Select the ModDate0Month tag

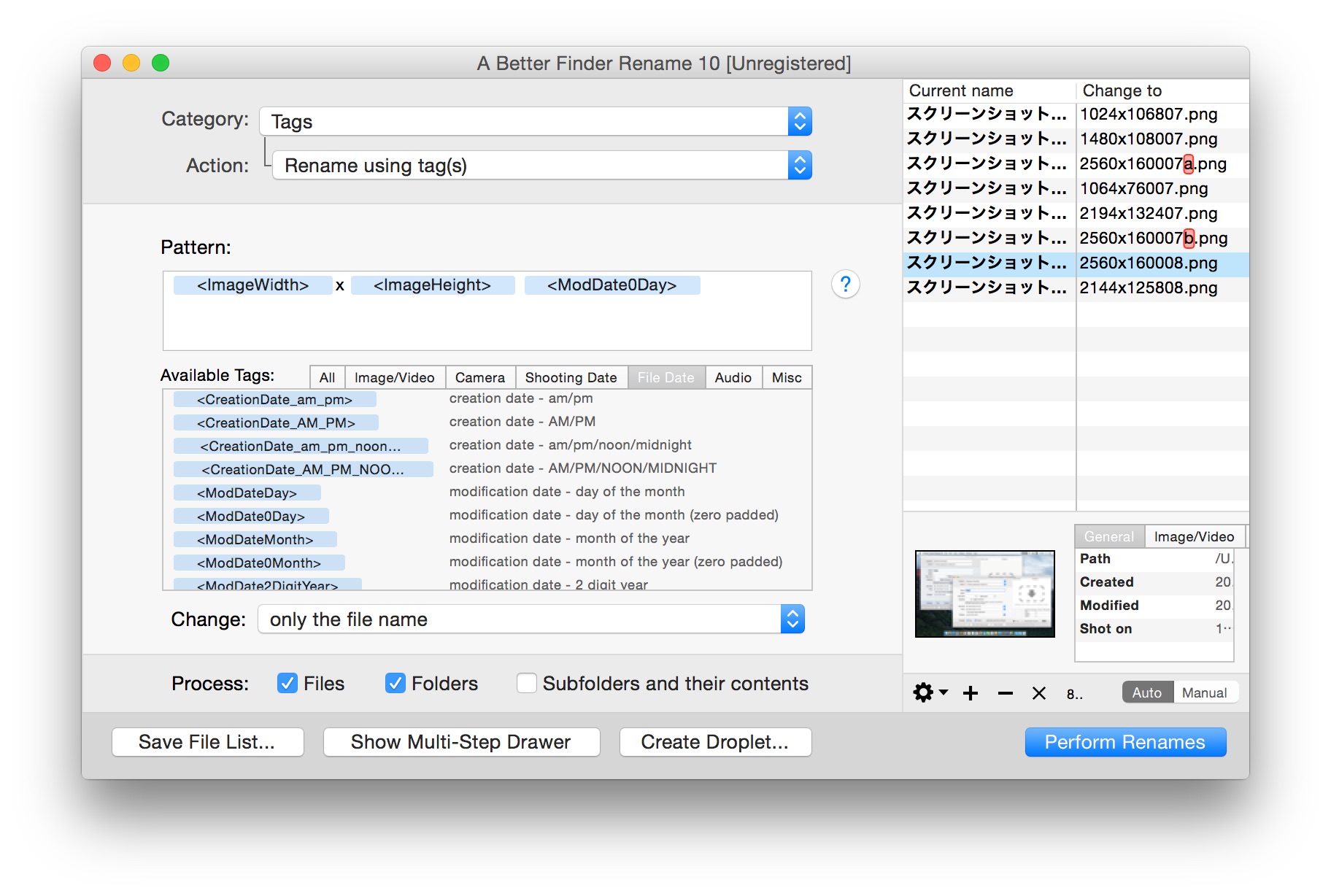[x=259, y=563]
